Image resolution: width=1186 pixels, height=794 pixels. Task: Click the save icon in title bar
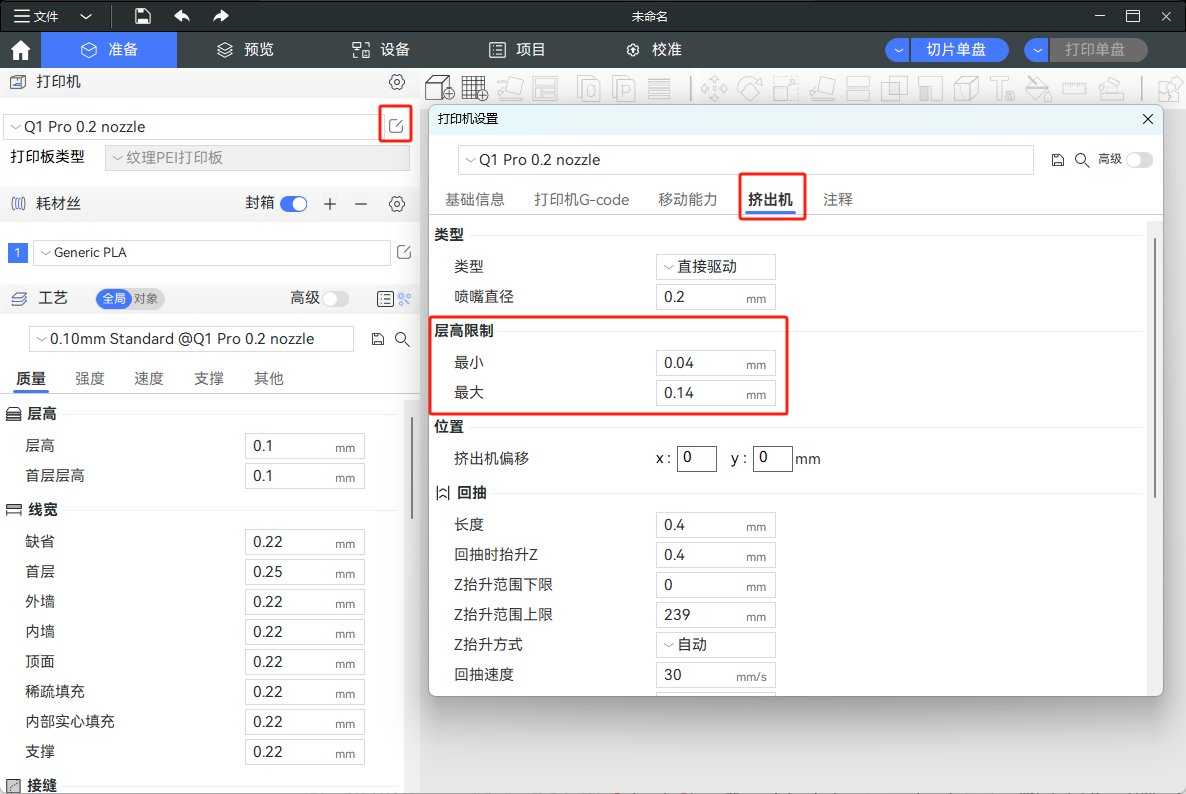[143, 16]
